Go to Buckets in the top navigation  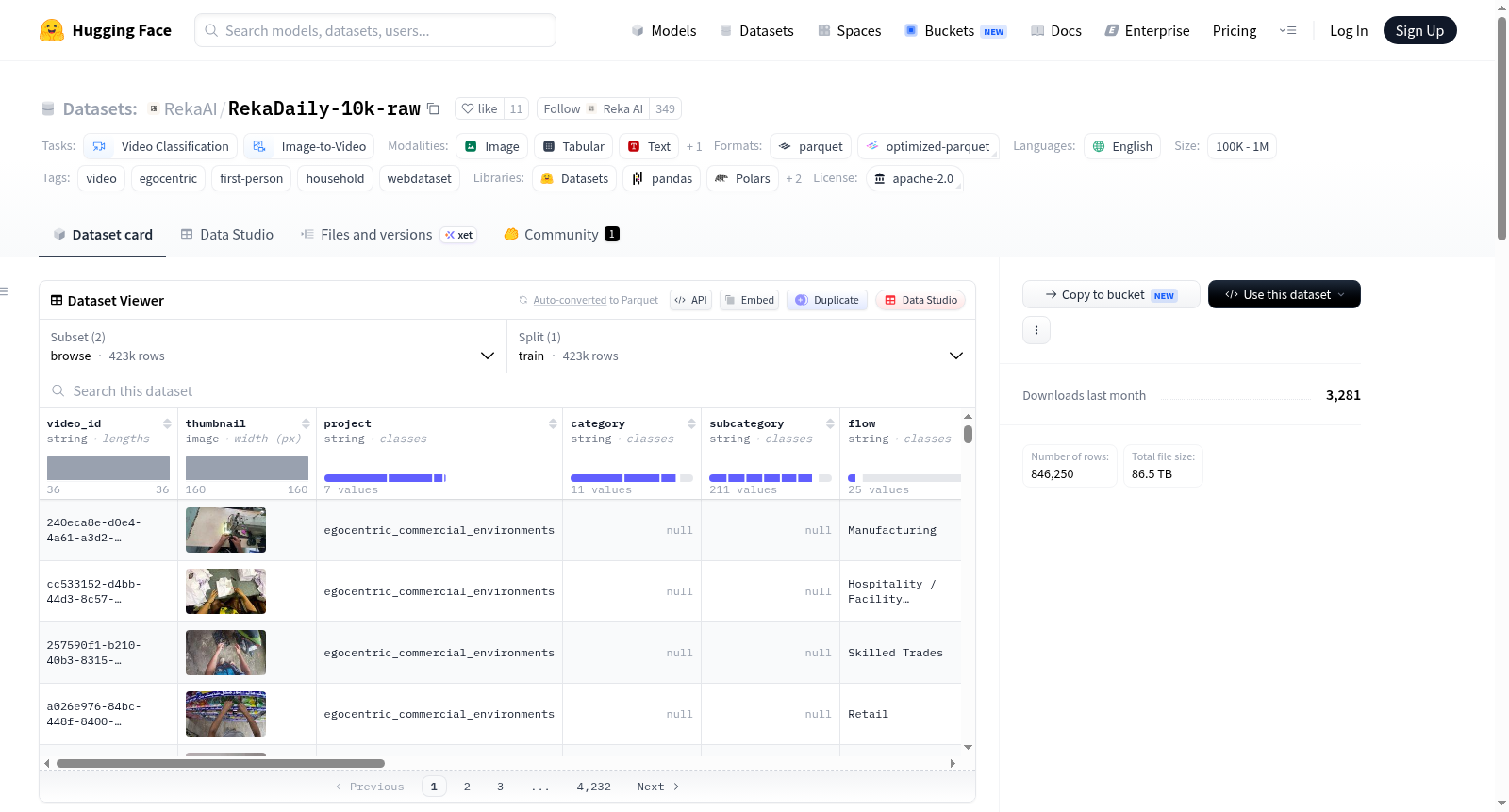pos(955,30)
